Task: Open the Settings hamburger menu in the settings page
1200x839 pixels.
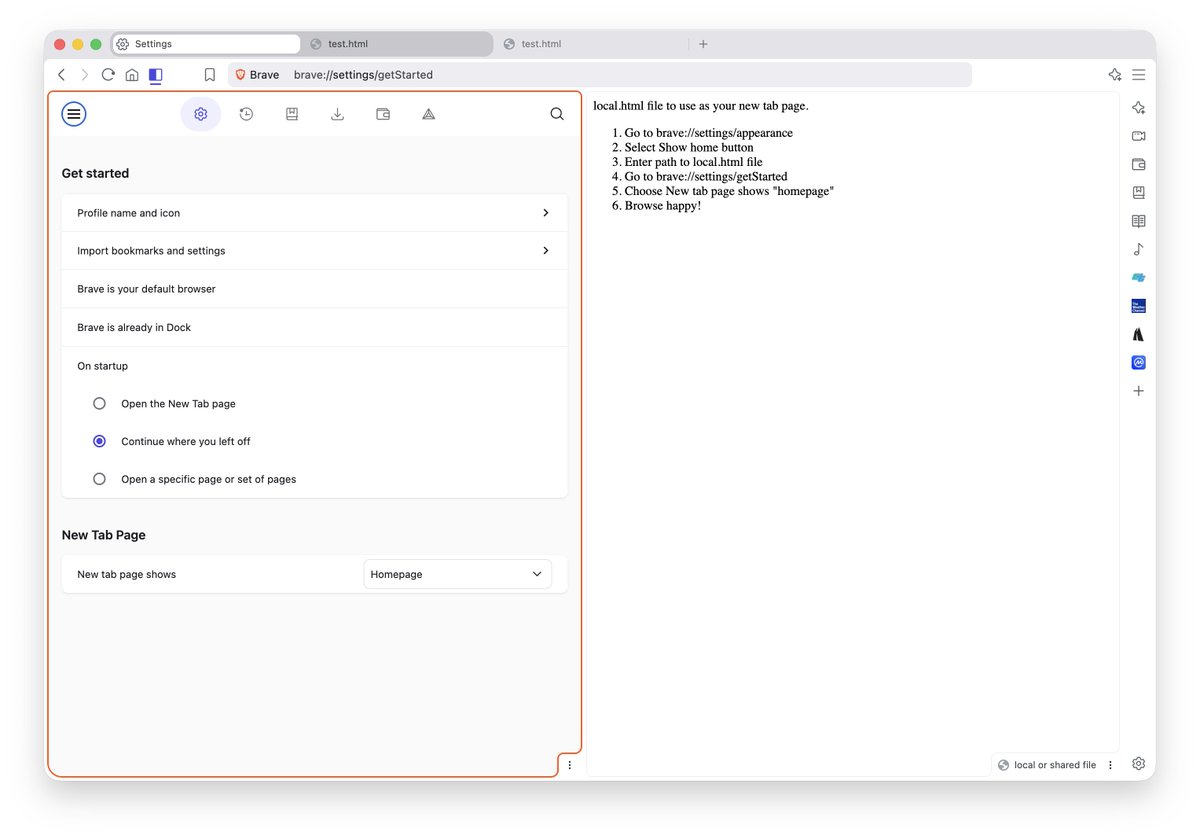Action: (x=74, y=114)
